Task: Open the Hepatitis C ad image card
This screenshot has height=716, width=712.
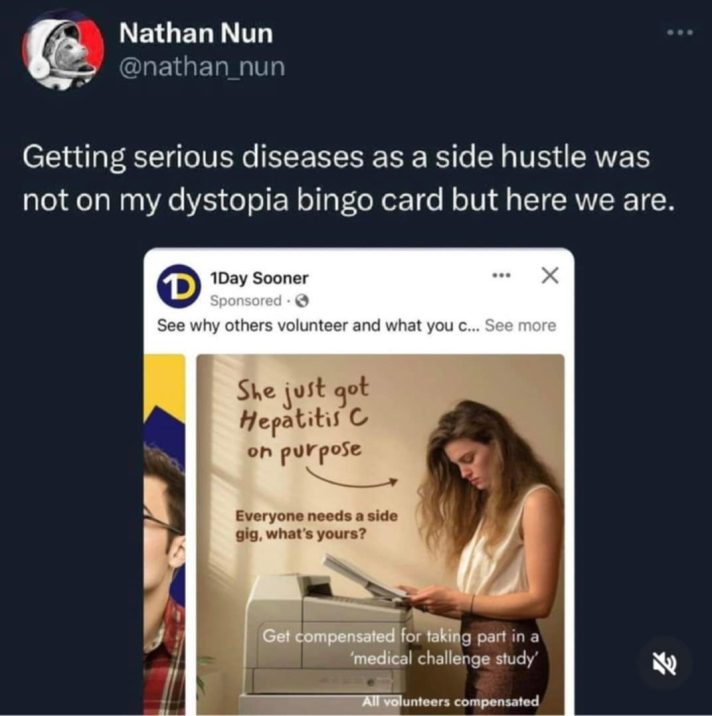Action: click(x=380, y=534)
